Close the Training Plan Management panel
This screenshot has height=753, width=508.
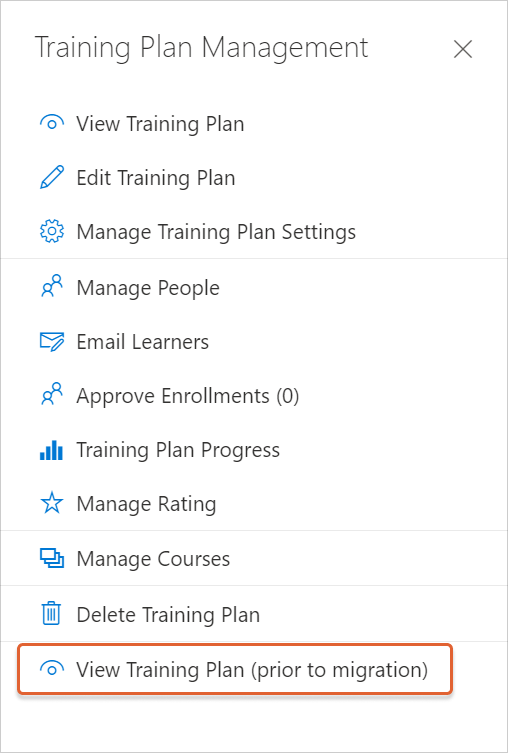tap(463, 49)
